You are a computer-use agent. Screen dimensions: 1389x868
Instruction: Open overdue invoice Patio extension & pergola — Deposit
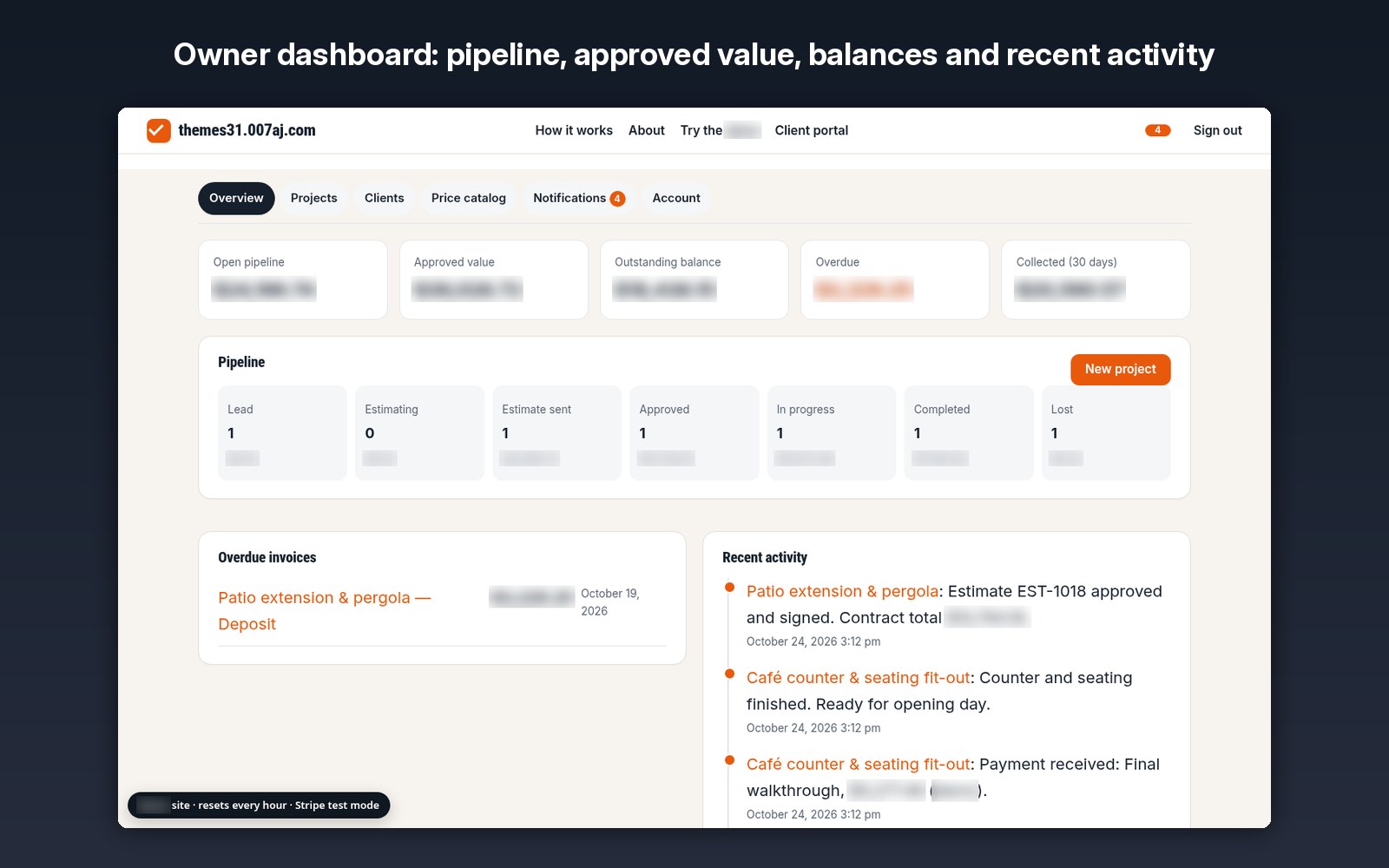click(x=325, y=610)
